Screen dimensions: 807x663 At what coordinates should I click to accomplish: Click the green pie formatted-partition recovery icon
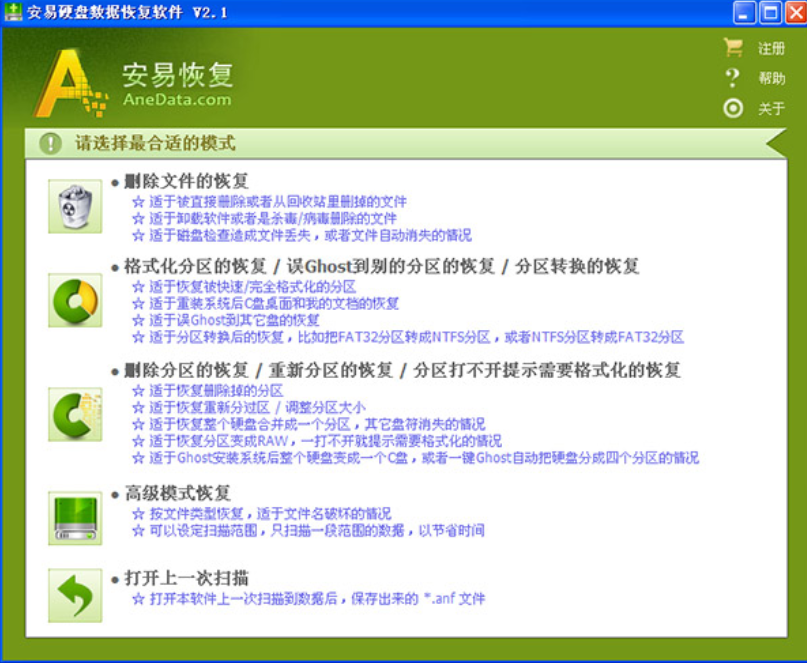point(75,300)
